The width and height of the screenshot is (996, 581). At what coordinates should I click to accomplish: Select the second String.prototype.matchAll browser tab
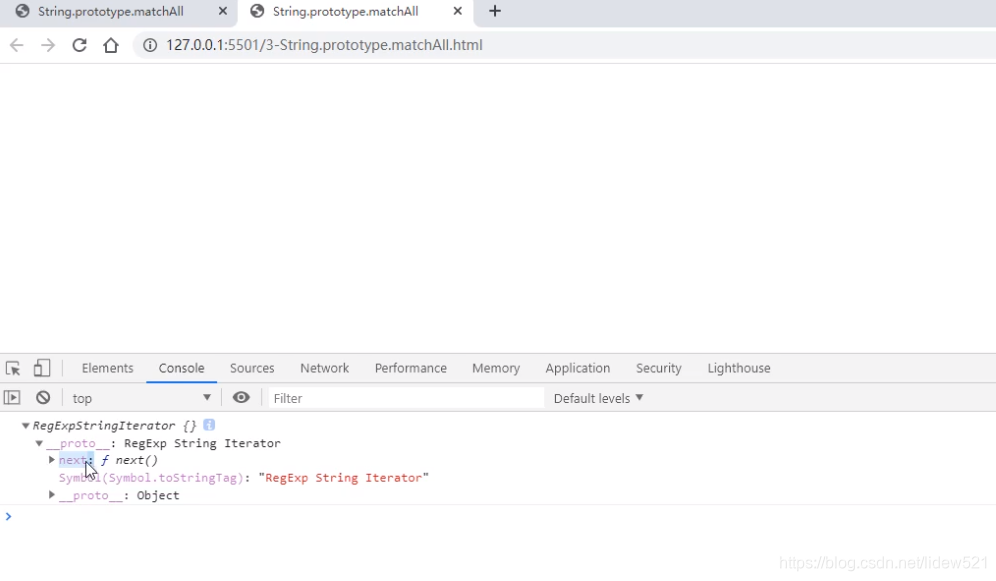coord(356,11)
